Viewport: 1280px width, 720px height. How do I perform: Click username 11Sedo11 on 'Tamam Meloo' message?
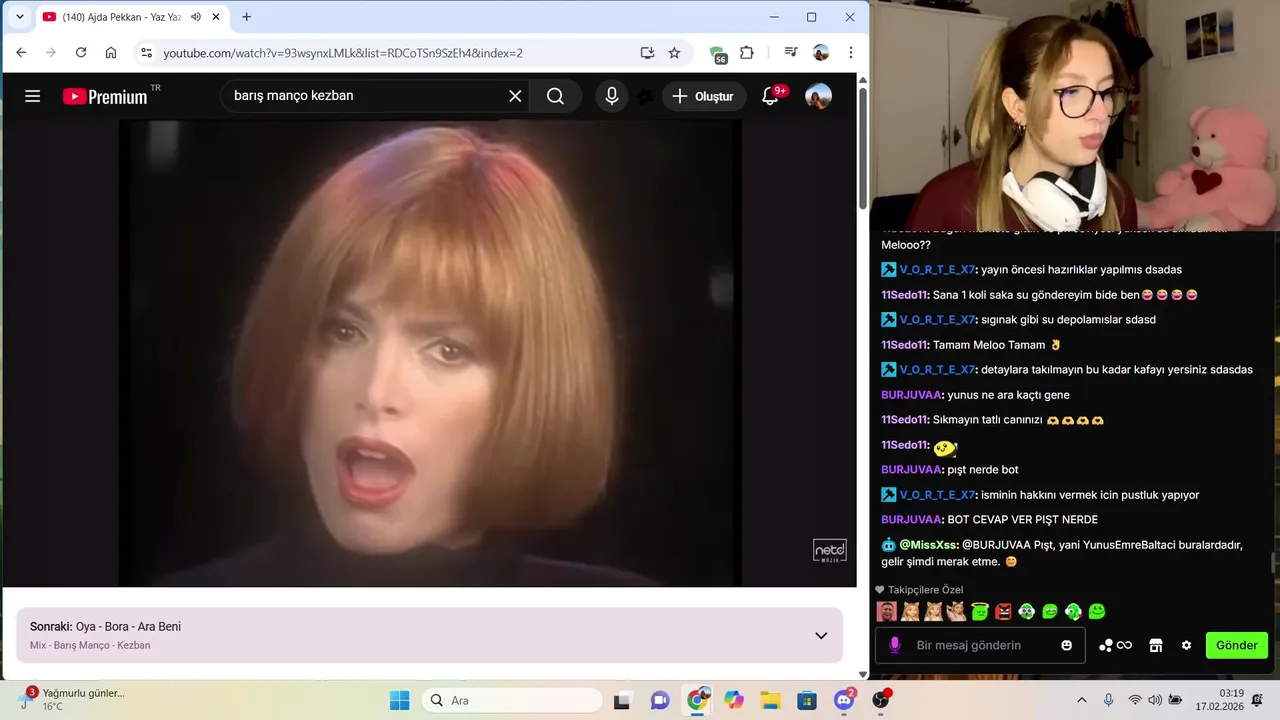[904, 345]
